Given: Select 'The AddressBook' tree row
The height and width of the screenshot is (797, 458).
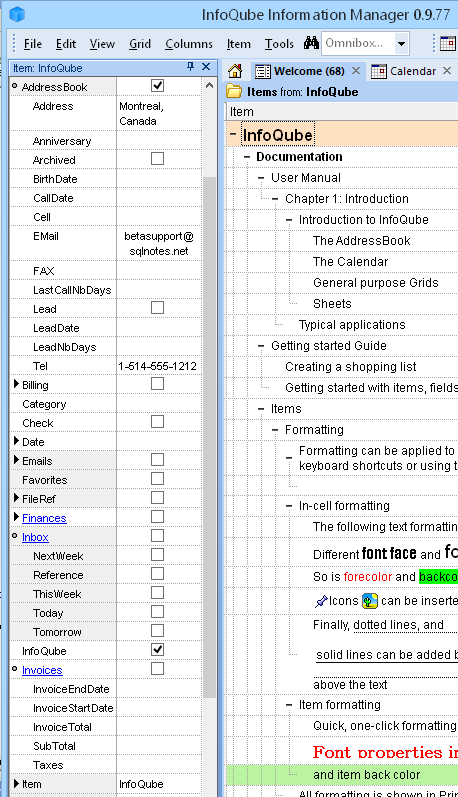Looking at the screenshot, I should click(x=361, y=241).
